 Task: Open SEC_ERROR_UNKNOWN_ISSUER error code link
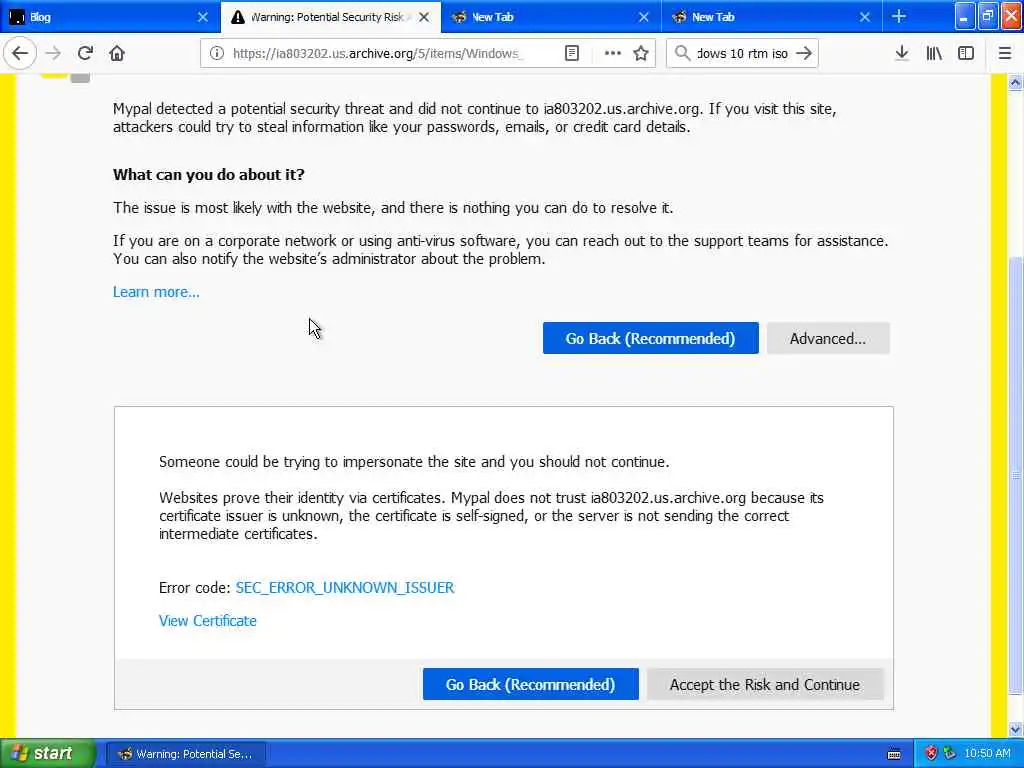pyautogui.click(x=345, y=588)
